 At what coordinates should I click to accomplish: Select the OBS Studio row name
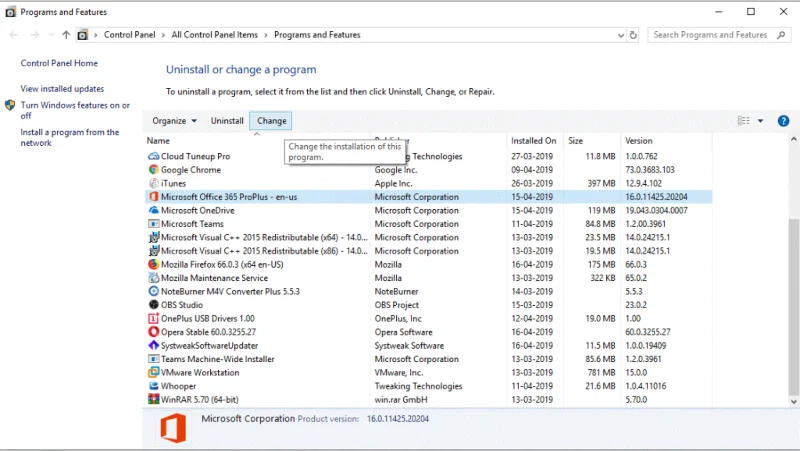(x=182, y=305)
